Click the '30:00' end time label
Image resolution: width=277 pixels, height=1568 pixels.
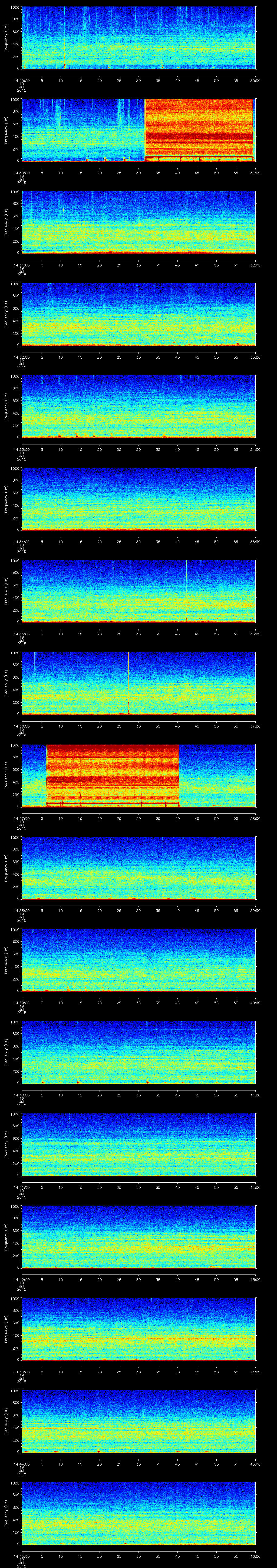pyautogui.click(x=255, y=80)
